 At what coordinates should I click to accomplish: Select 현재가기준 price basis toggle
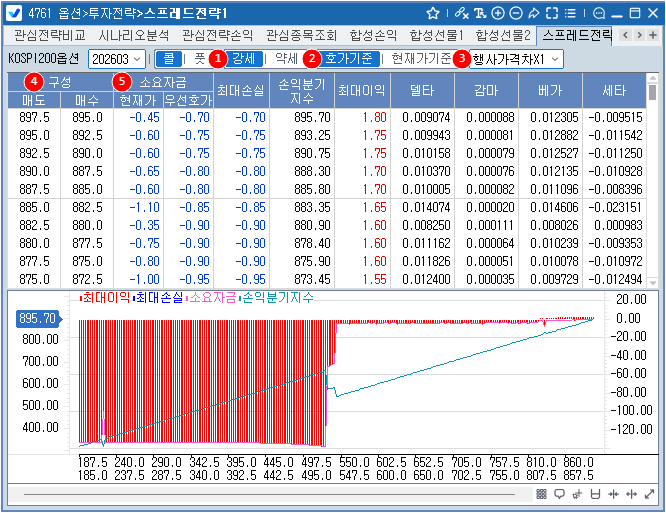pos(420,59)
